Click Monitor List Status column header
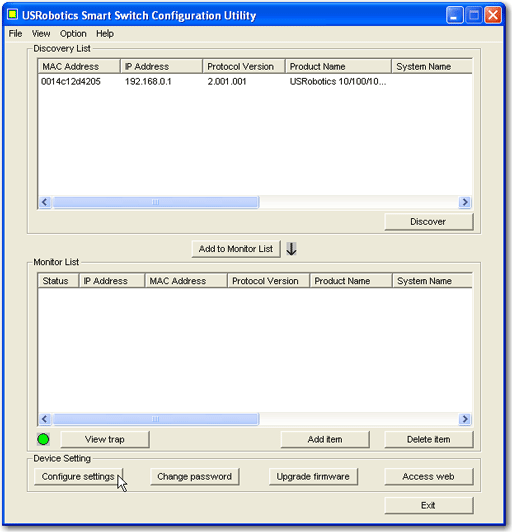The width and height of the screenshot is (512, 532). [x=58, y=281]
